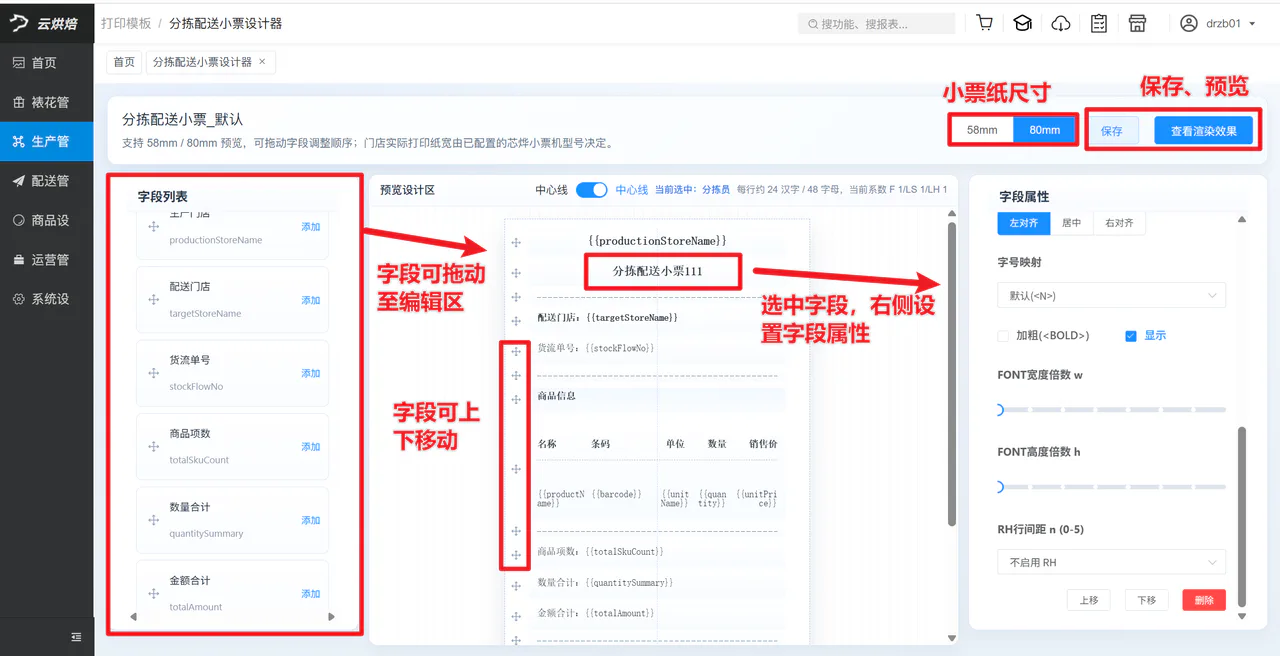Viewport: 1280px width, 656px height.
Task: Collapse the sidebar using the bottom menu-fold icon
Action: [x=76, y=637]
